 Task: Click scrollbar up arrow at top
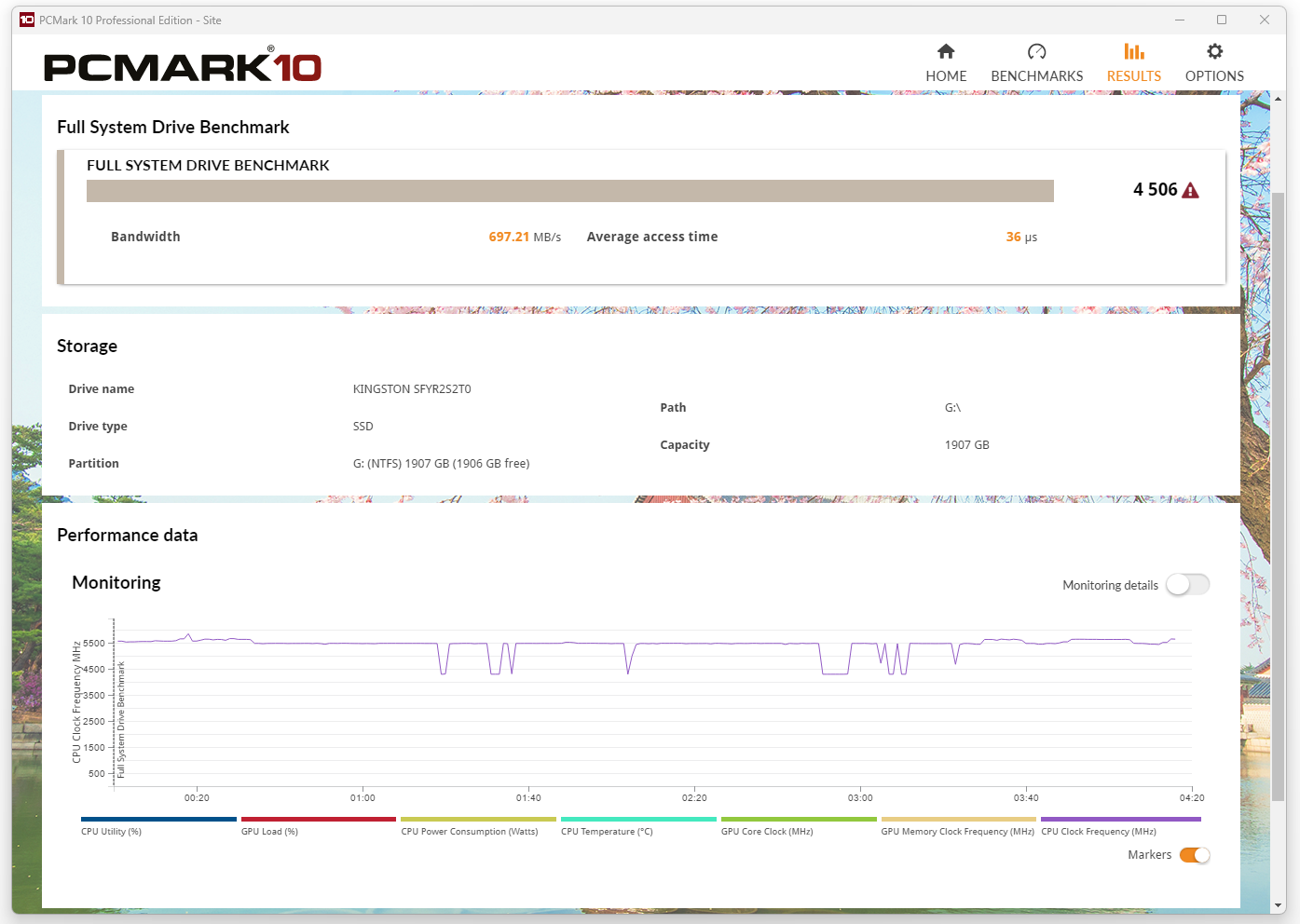point(1279,99)
